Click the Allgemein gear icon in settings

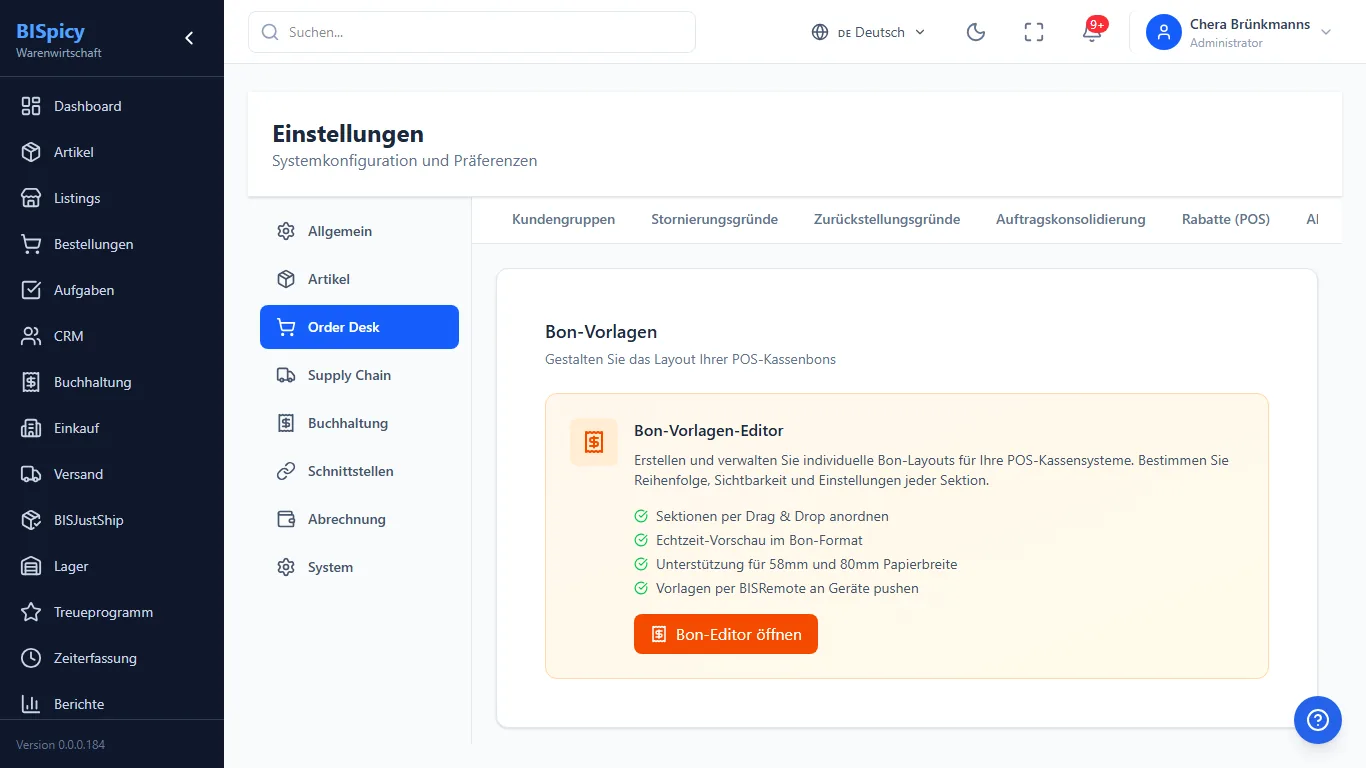(286, 231)
